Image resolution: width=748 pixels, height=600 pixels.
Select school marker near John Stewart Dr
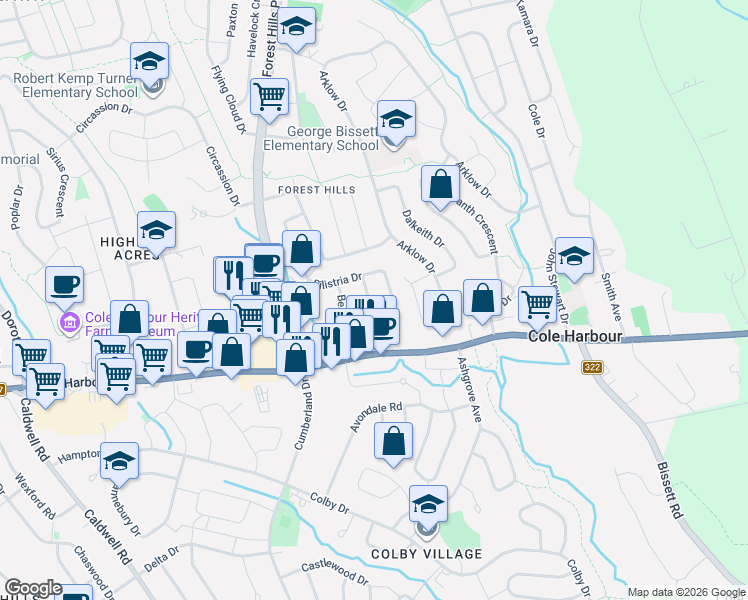pyautogui.click(x=574, y=259)
